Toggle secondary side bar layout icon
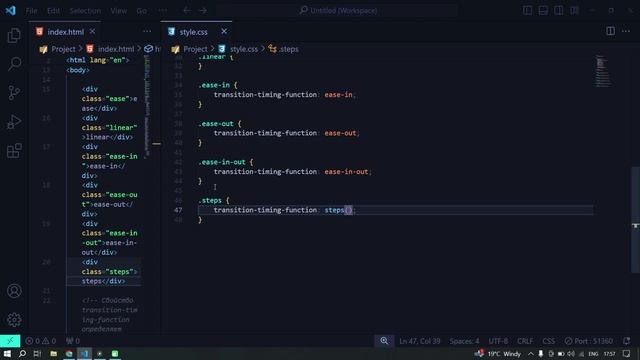Image resolution: width=640 pixels, height=360 pixels. [558, 11]
